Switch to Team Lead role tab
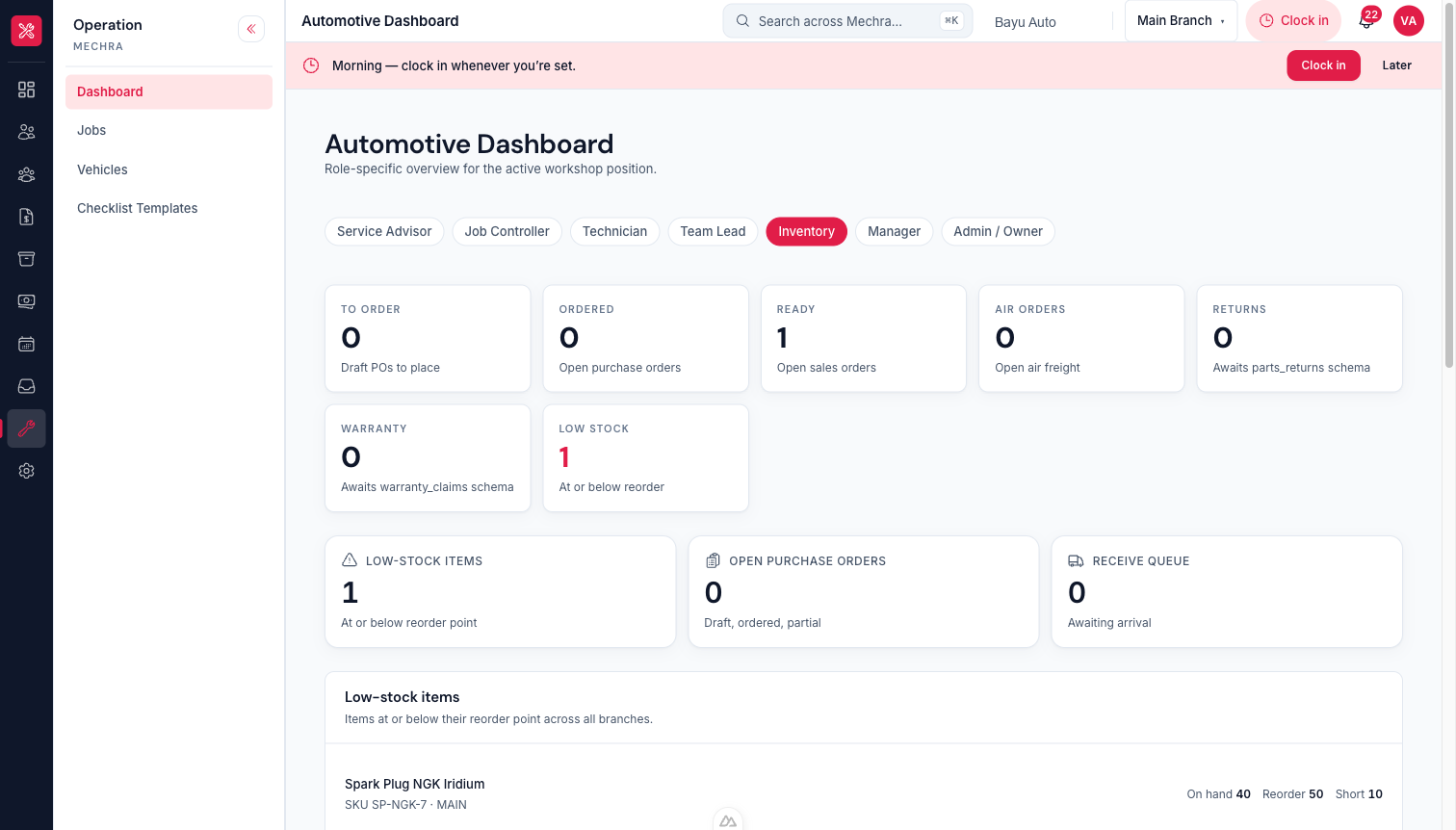Image resolution: width=1456 pixels, height=830 pixels. 713,231
